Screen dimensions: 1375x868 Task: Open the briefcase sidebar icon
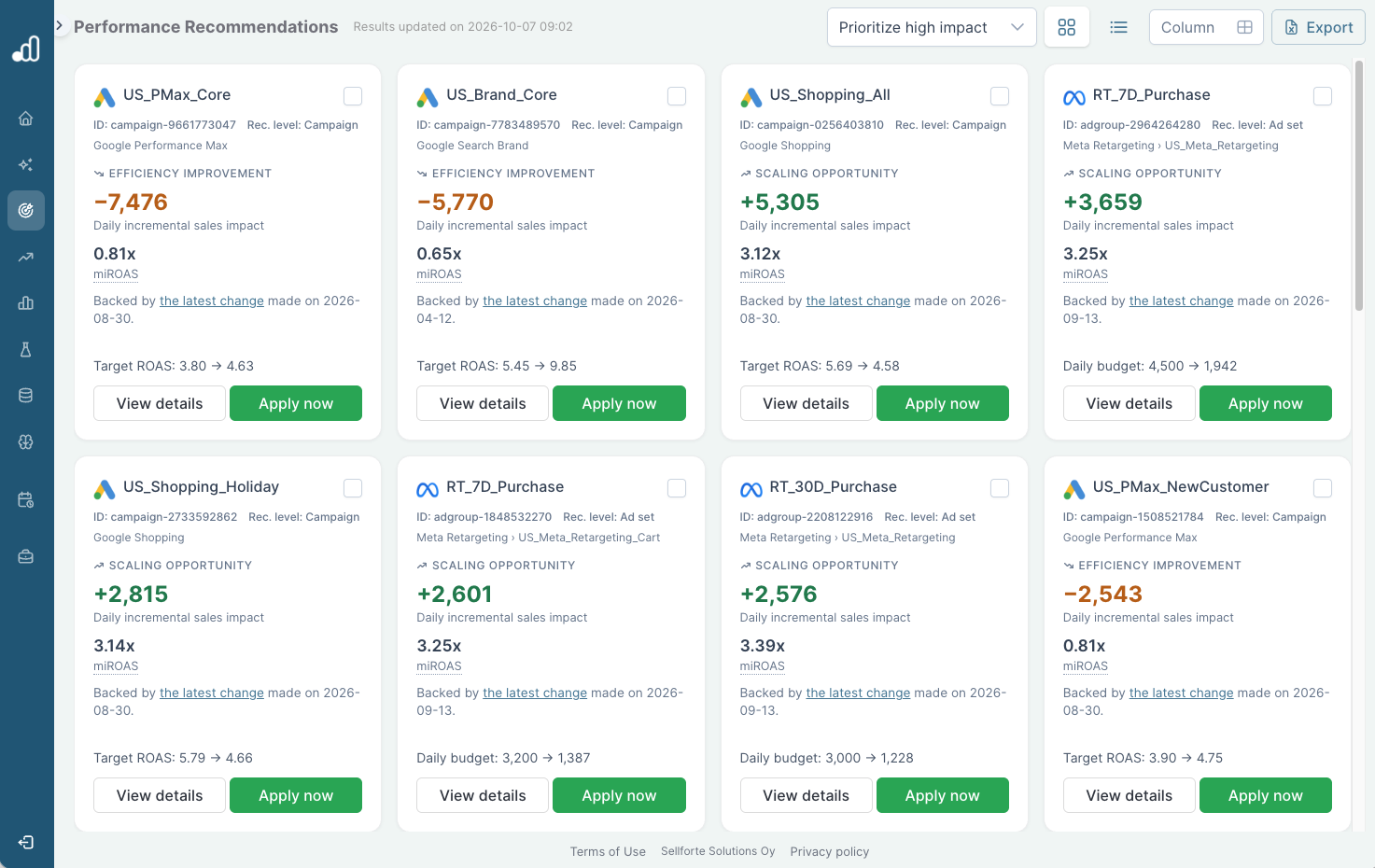click(x=26, y=557)
